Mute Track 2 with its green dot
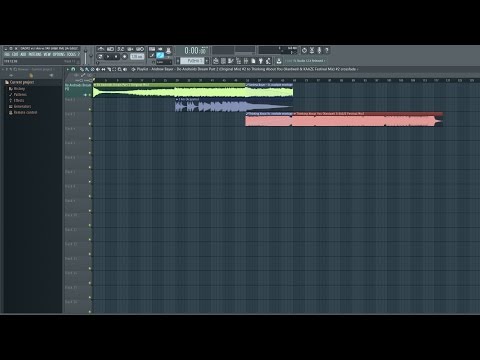This screenshot has height=360, width=480. coord(90,109)
